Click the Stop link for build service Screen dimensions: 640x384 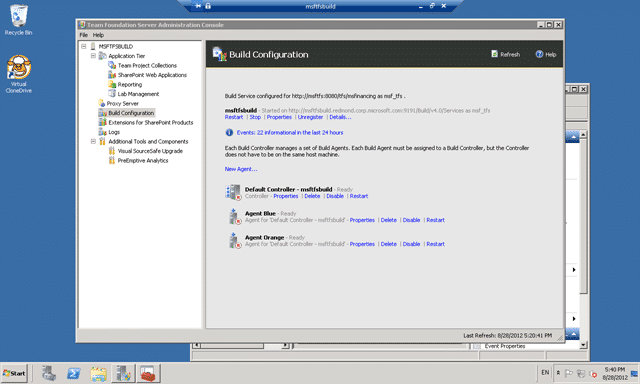255,117
